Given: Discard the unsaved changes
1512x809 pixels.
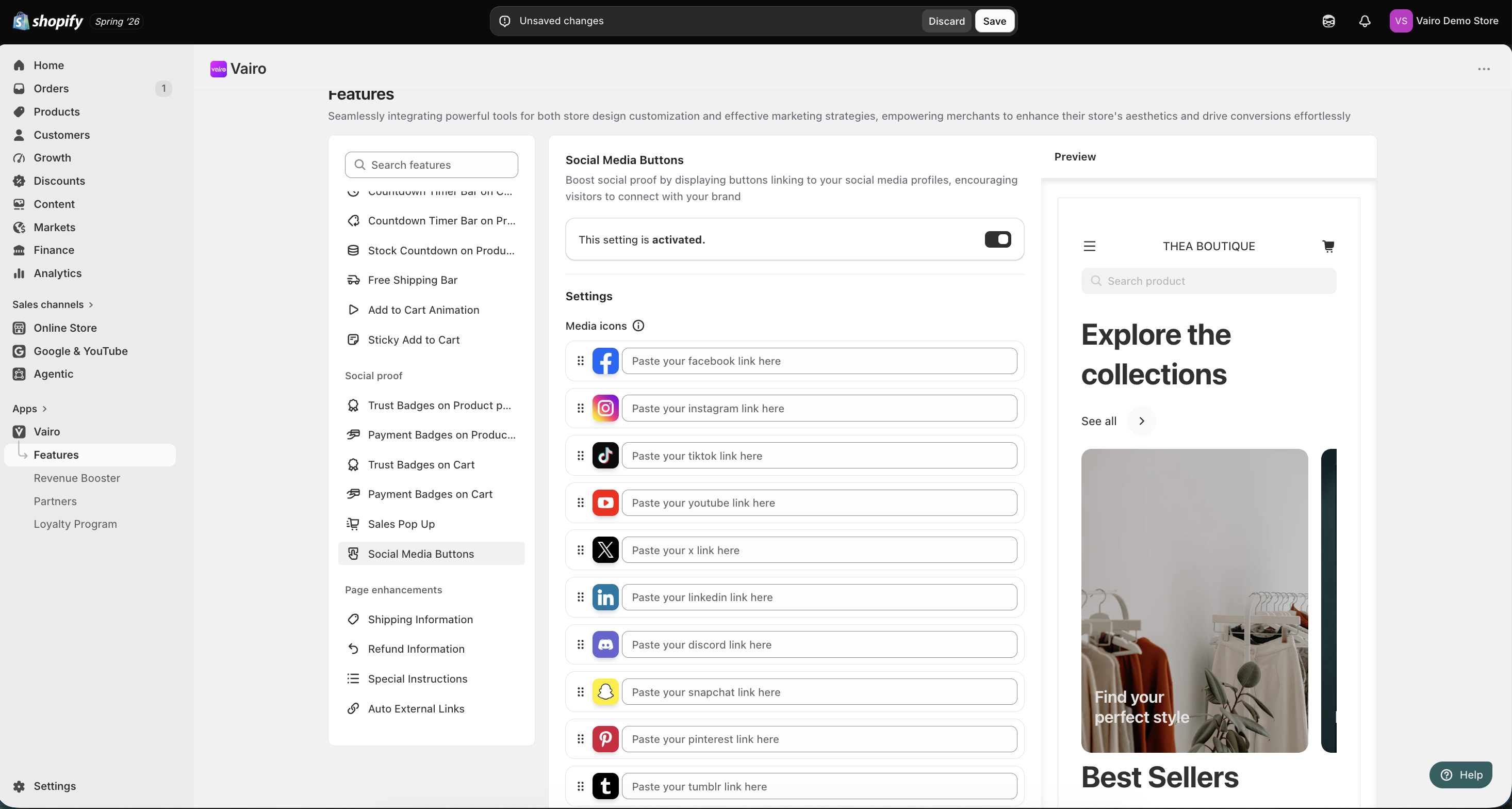Looking at the screenshot, I should 946,21.
